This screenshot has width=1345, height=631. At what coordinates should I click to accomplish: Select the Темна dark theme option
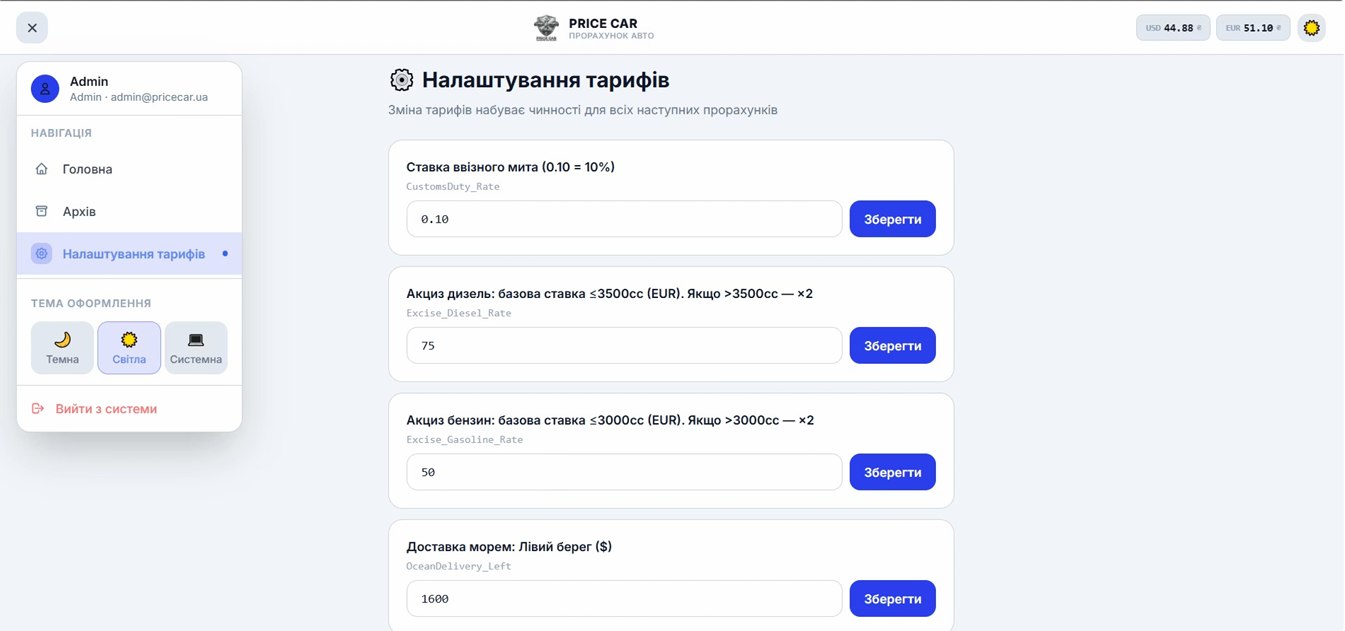click(x=62, y=348)
